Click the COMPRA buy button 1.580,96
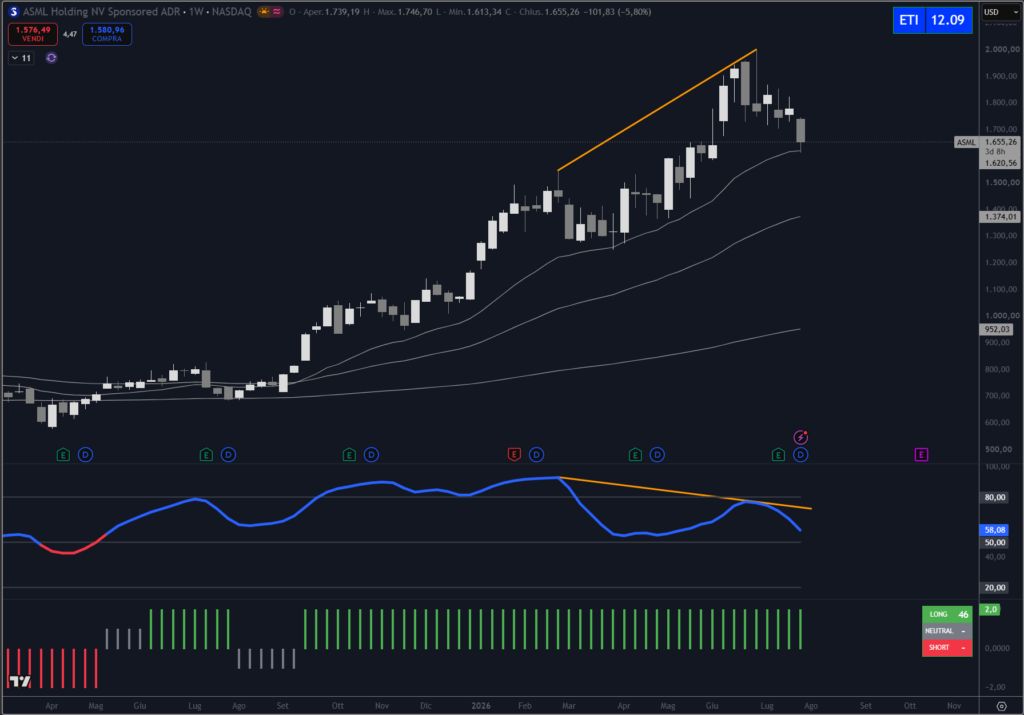The height and width of the screenshot is (715, 1024). [x=107, y=34]
